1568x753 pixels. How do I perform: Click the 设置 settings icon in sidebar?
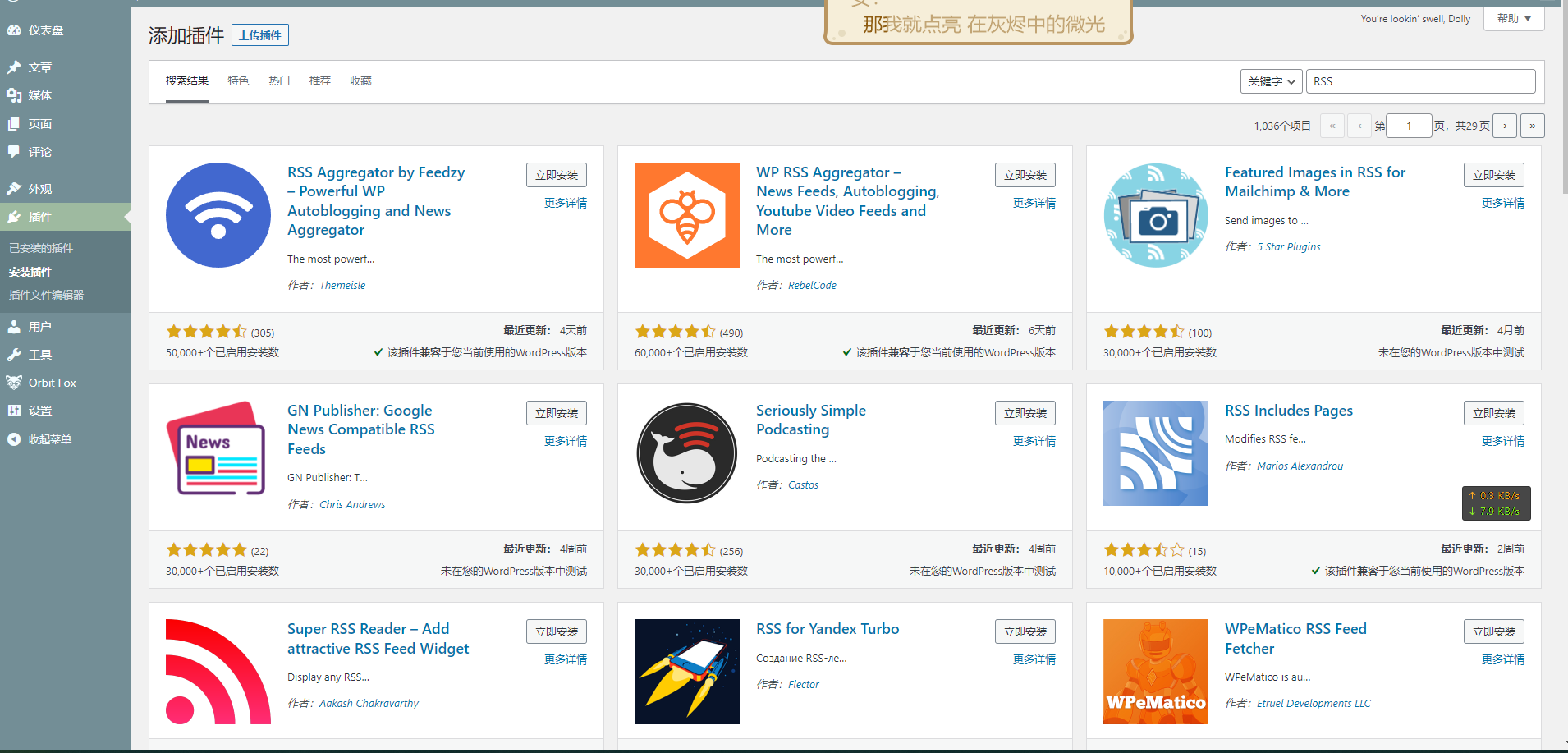pyautogui.click(x=14, y=411)
